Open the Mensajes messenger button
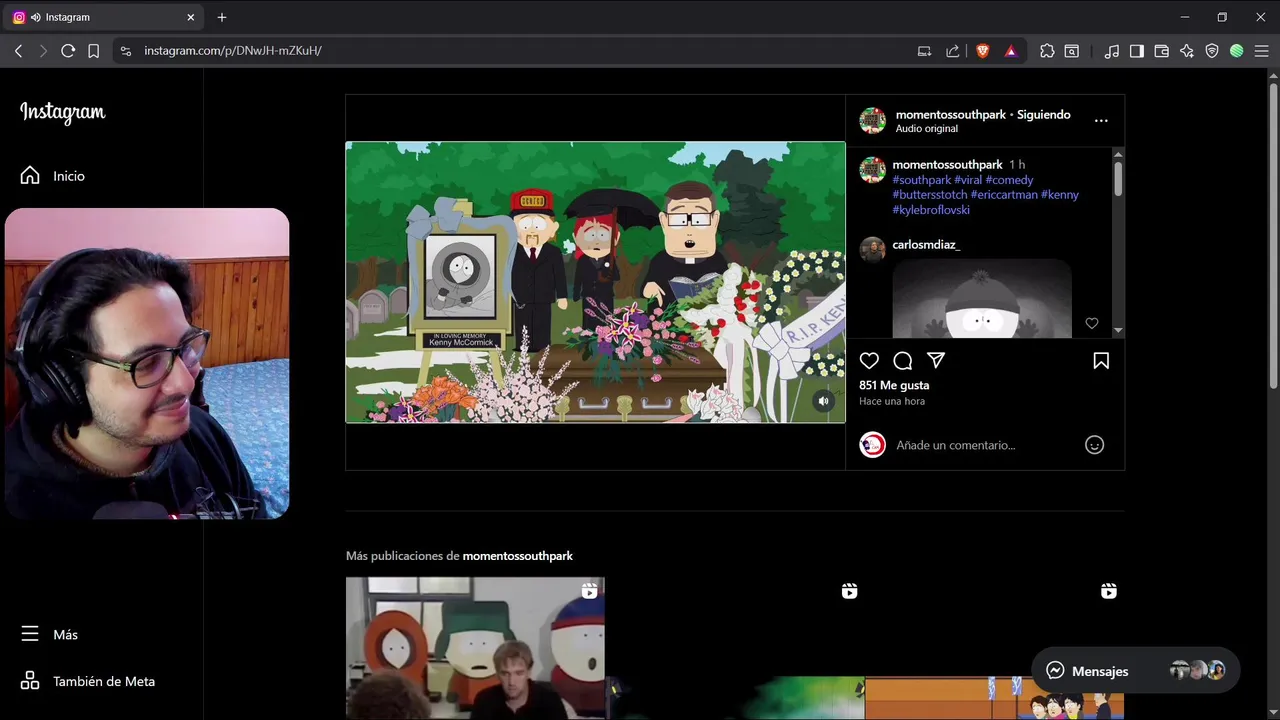The height and width of the screenshot is (720, 1280). [x=1135, y=671]
